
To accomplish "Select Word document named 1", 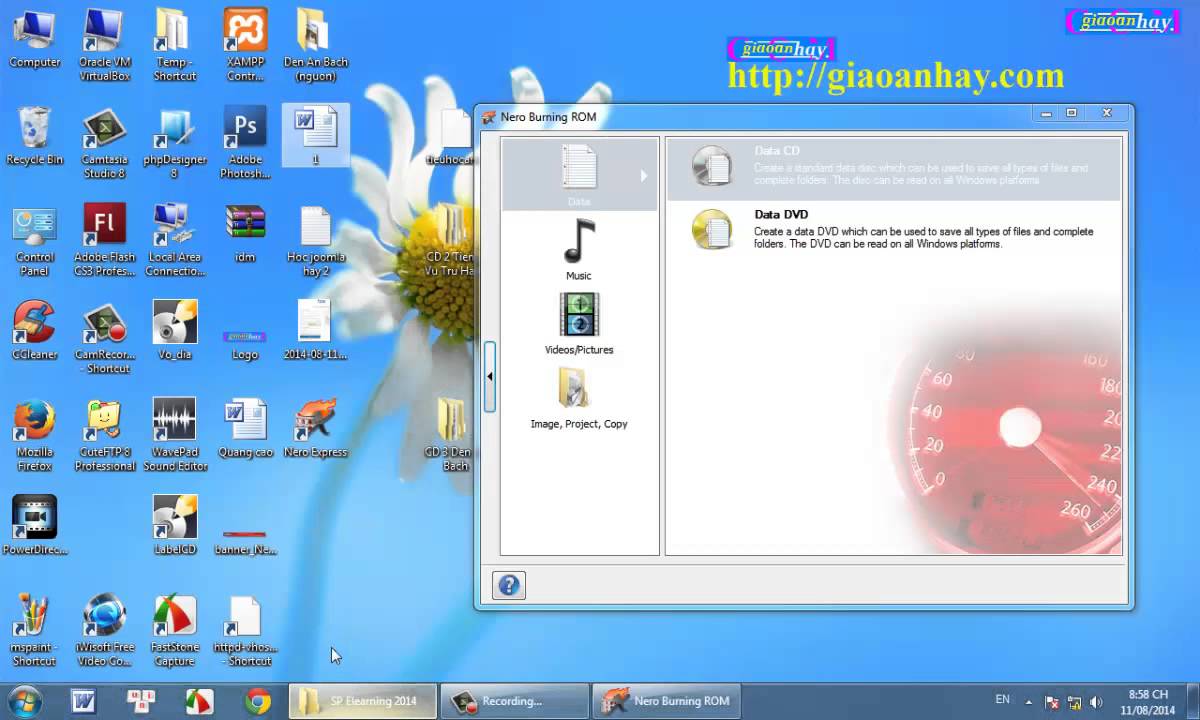I will click(x=315, y=137).
